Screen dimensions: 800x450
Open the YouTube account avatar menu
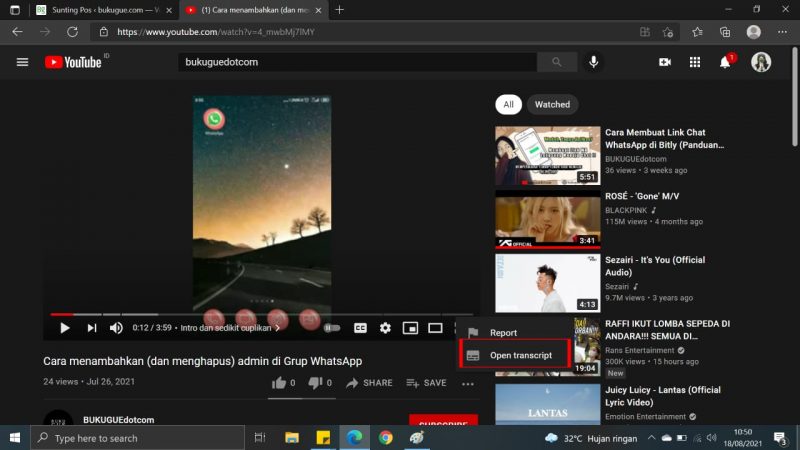click(x=761, y=62)
